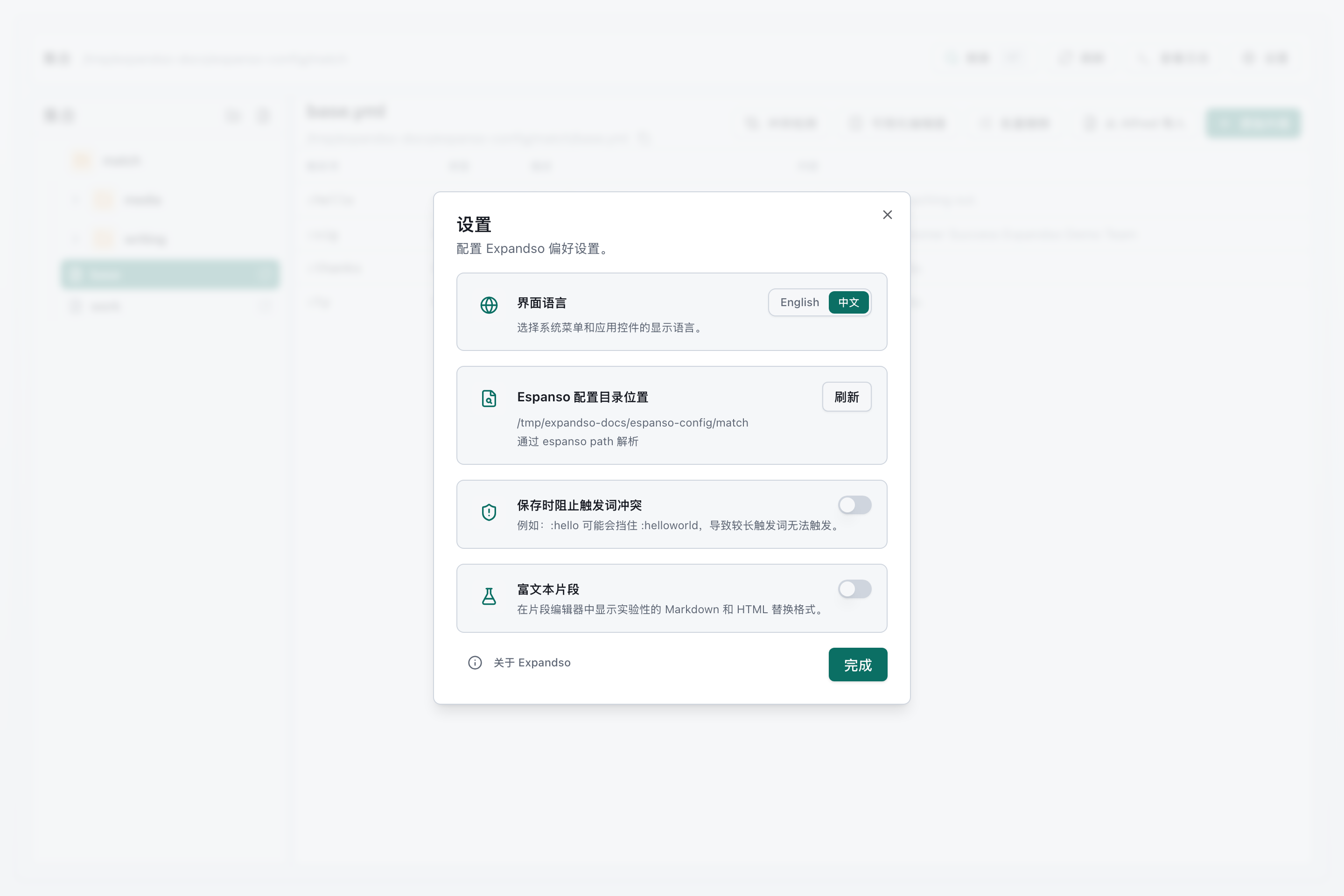Click the 保存时阻止触发词冲突 heading
This screenshot has width=1344, height=896.
click(x=580, y=505)
